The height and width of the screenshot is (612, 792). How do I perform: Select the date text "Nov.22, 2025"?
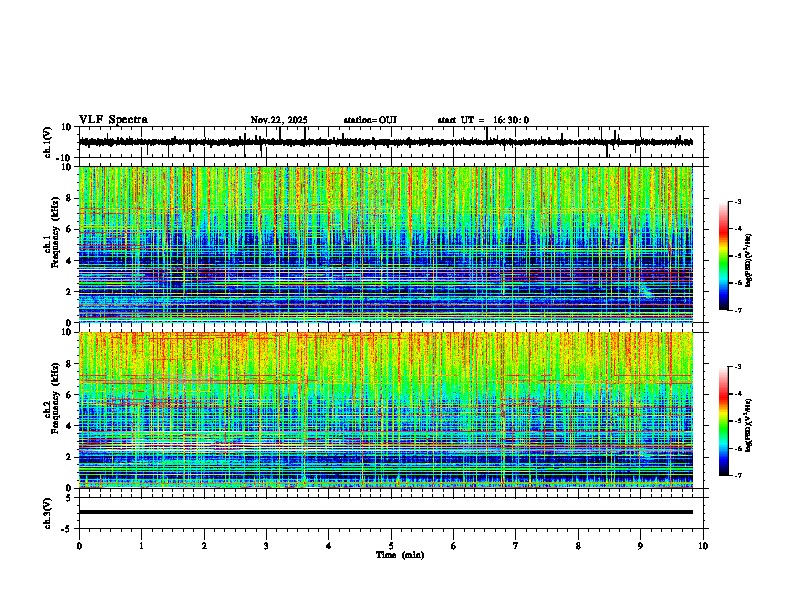pos(279,120)
